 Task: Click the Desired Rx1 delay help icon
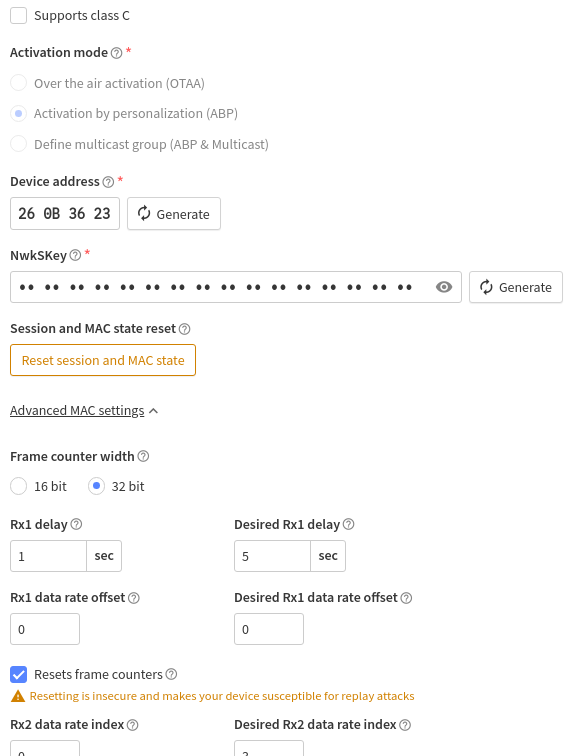(x=348, y=525)
